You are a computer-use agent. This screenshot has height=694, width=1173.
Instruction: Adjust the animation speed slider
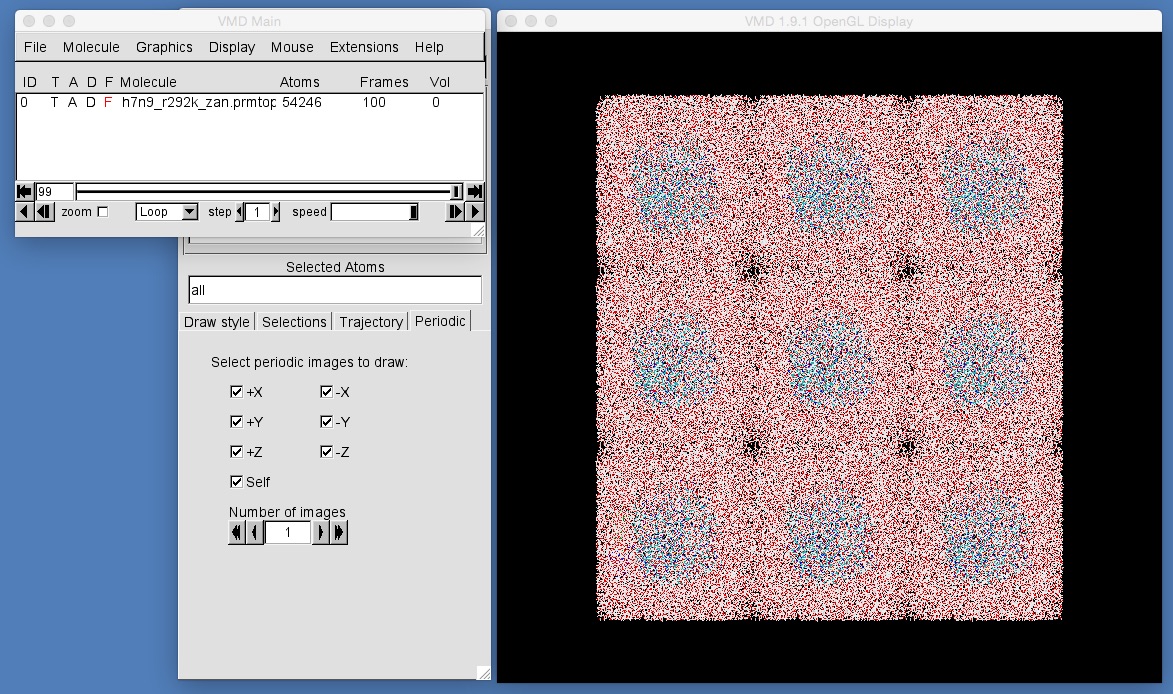pyautogui.click(x=375, y=212)
